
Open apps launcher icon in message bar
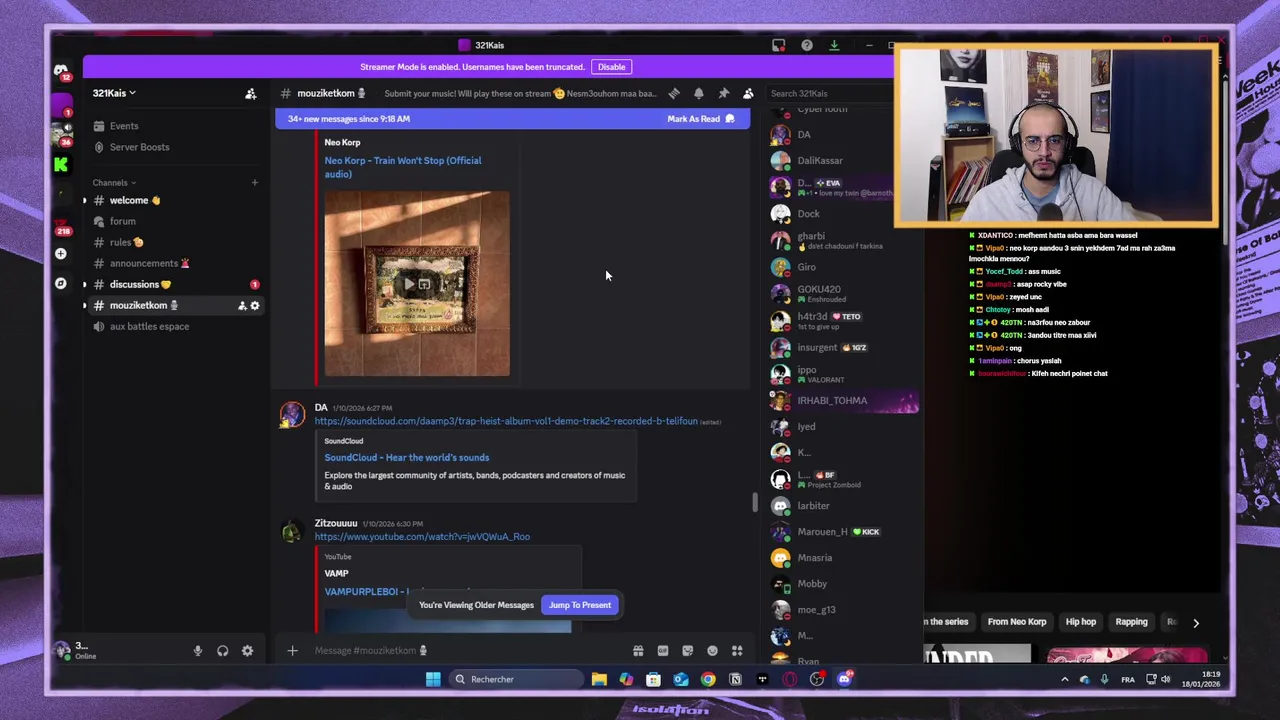click(737, 651)
